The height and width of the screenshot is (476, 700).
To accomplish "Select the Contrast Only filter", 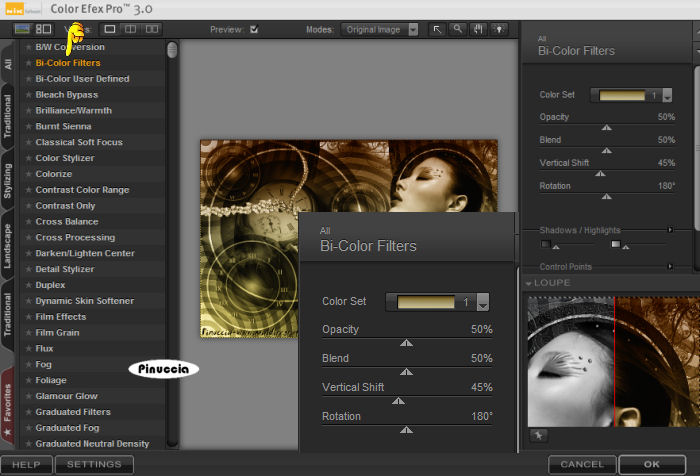I will click(65, 206).
